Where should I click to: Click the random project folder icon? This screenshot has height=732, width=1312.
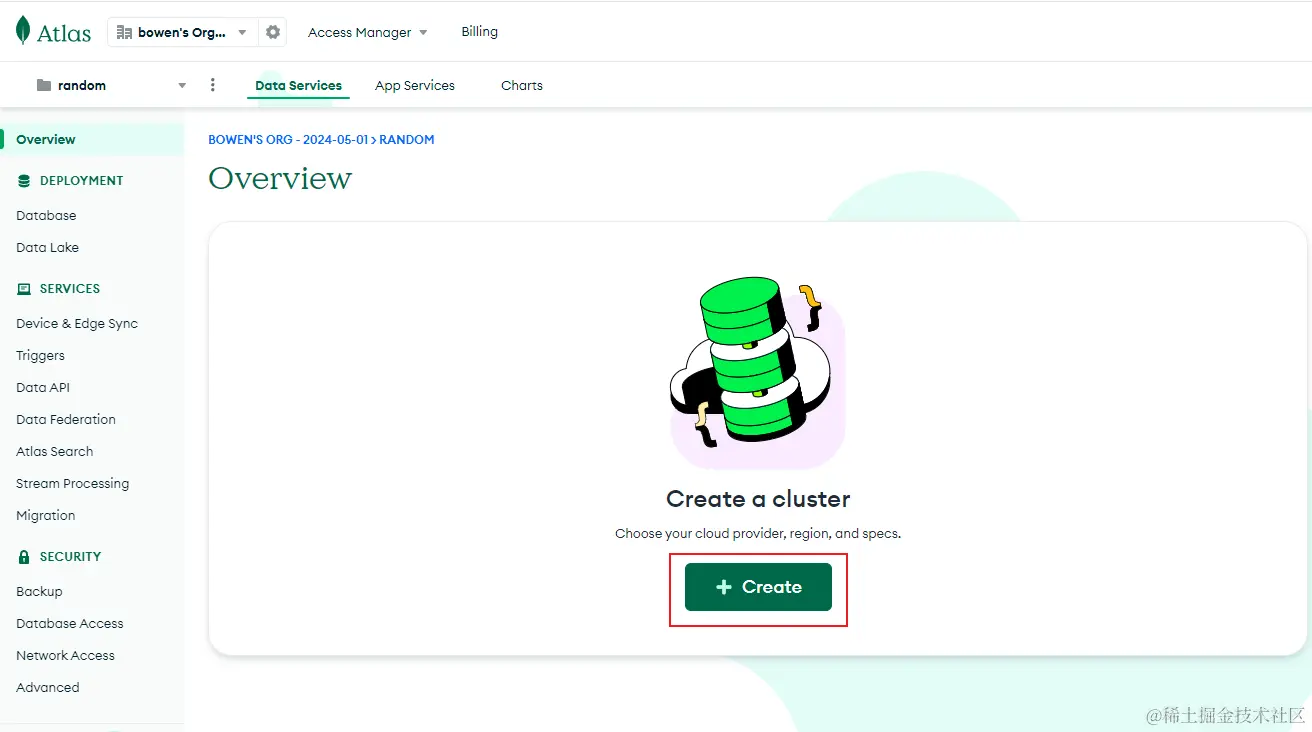43,85
